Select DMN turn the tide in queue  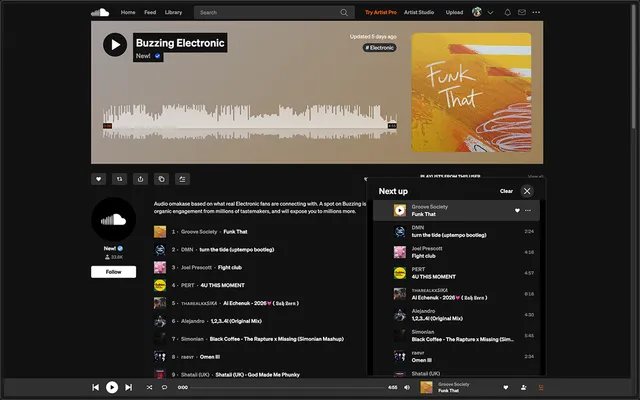[x=456, y=231]
